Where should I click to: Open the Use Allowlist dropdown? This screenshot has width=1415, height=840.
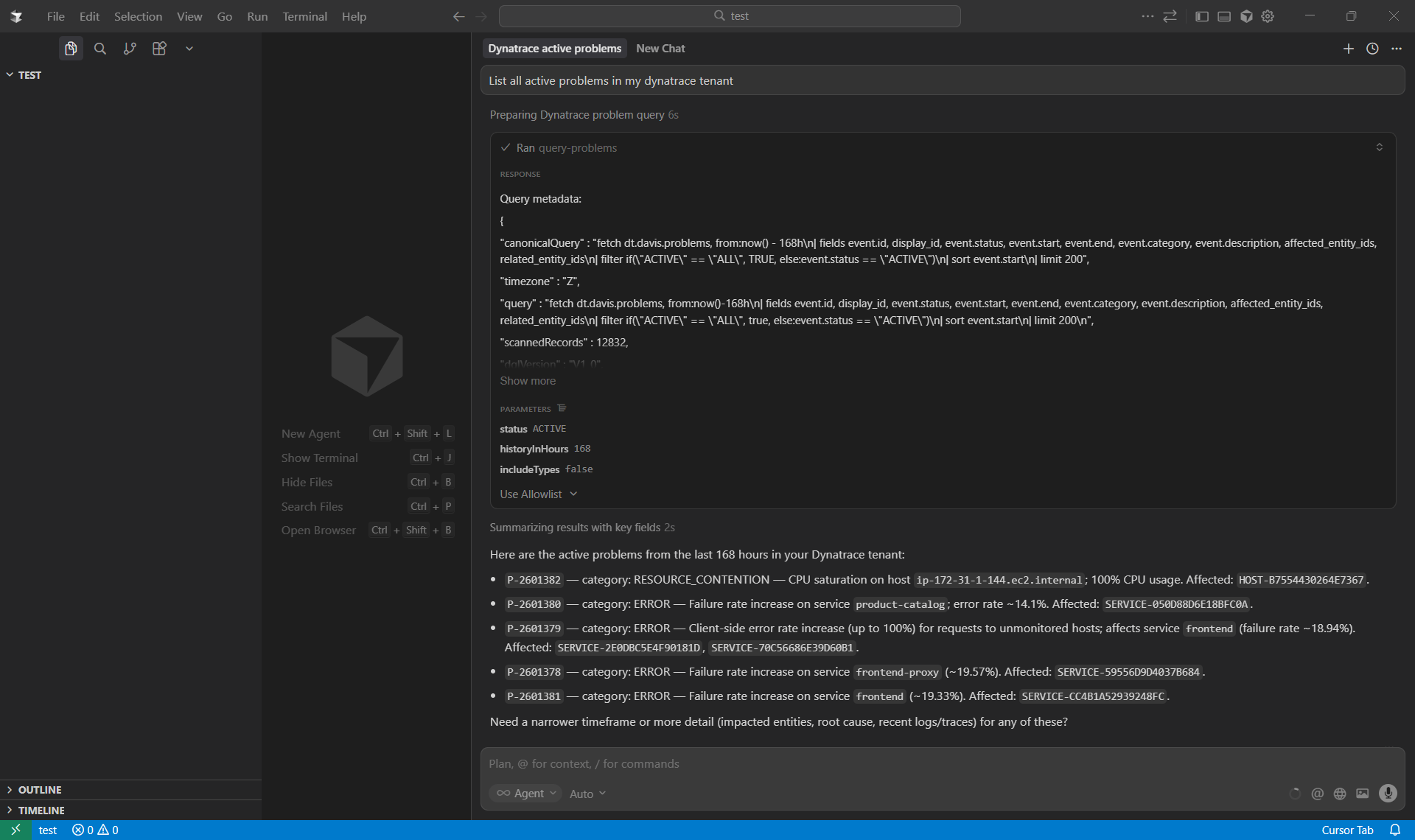coord(538,494)
